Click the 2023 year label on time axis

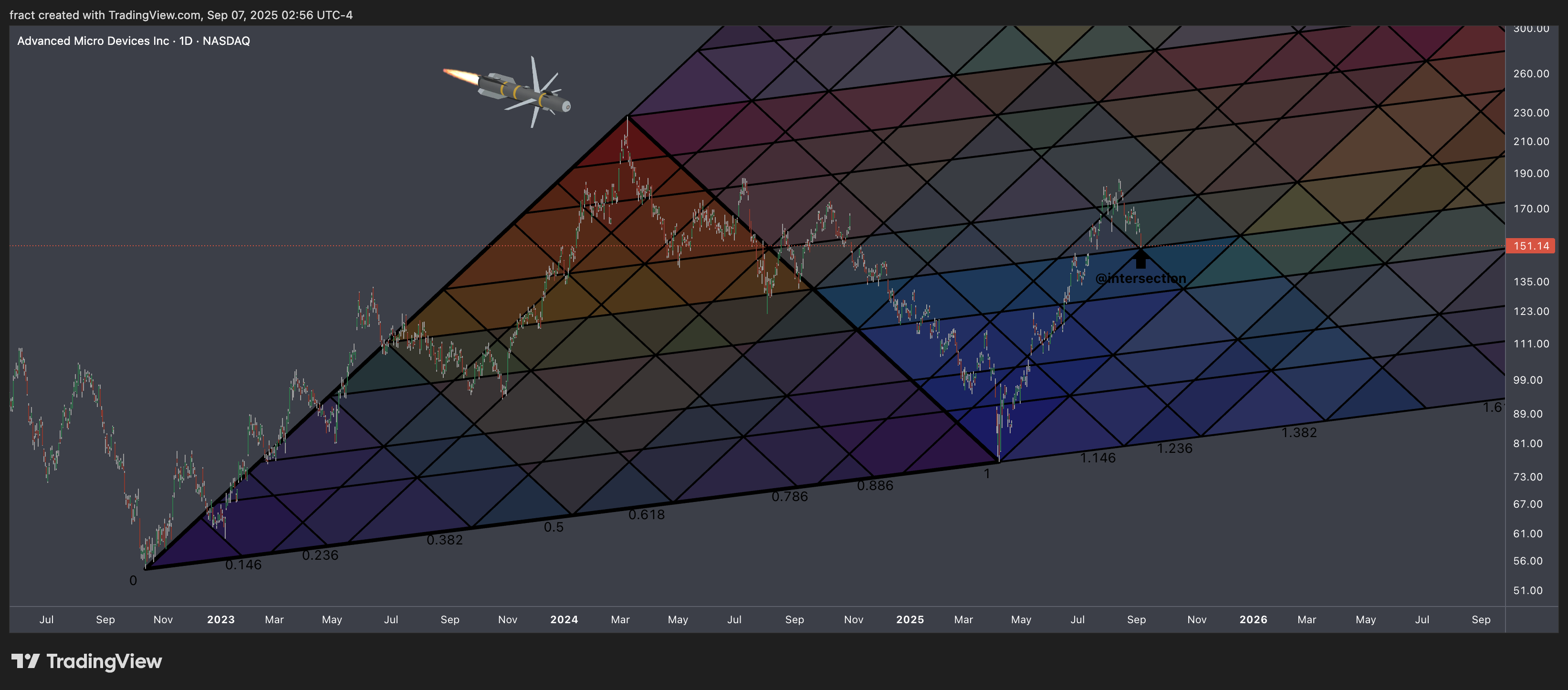[221, 619]
